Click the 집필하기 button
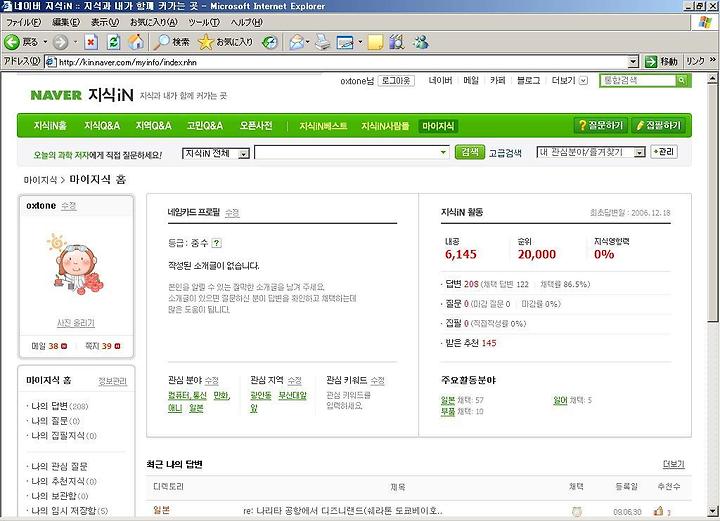Image resolution: width=720 pixels, height=521 pixels. (x=658, y=125)
